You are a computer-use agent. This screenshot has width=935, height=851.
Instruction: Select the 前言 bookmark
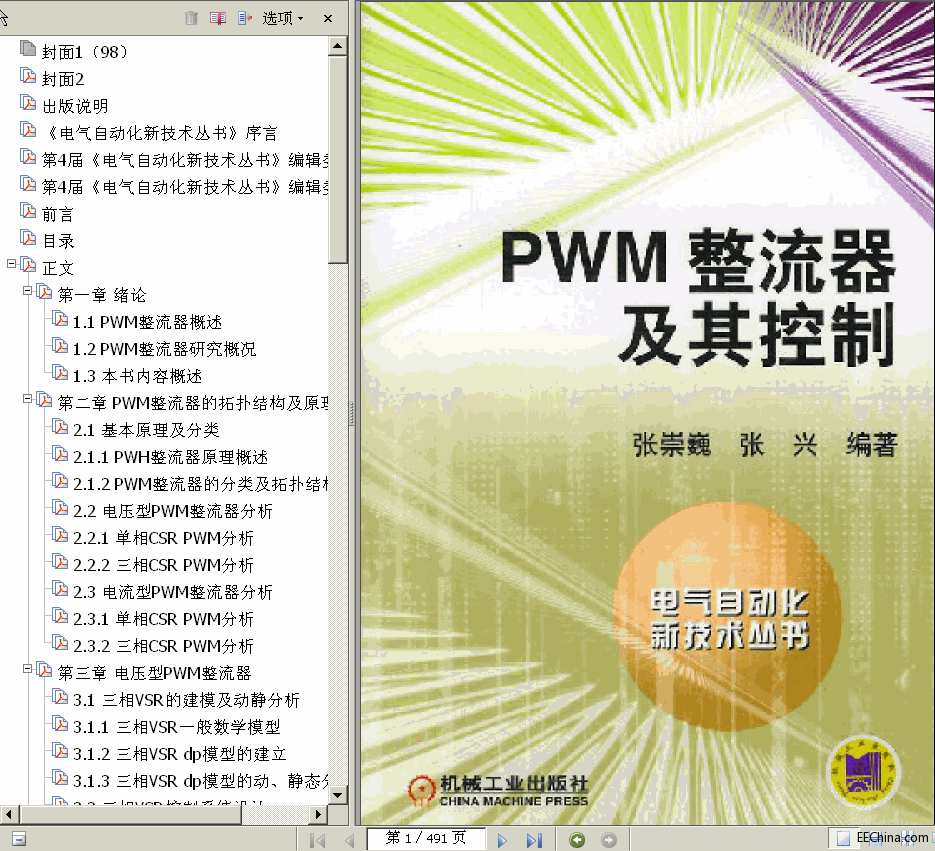click(x=57, y=212)
